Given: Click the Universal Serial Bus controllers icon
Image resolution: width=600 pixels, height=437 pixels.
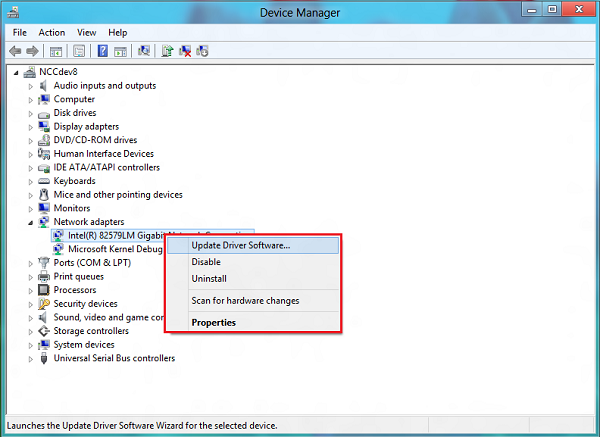Looking at the screenshot, I should click(44, 358).
